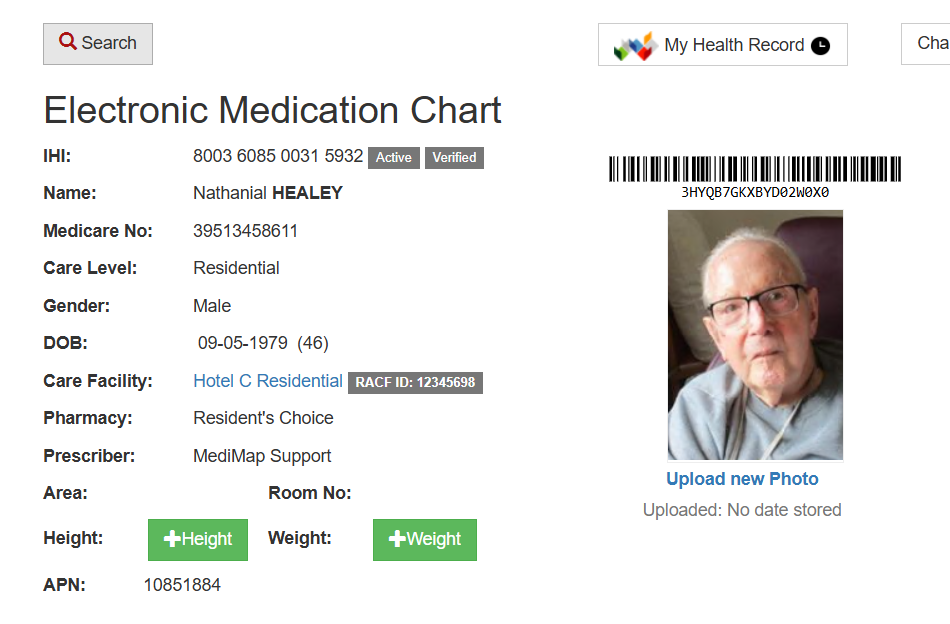
Task: Click the patient barcode image
Action: [755, 169]
